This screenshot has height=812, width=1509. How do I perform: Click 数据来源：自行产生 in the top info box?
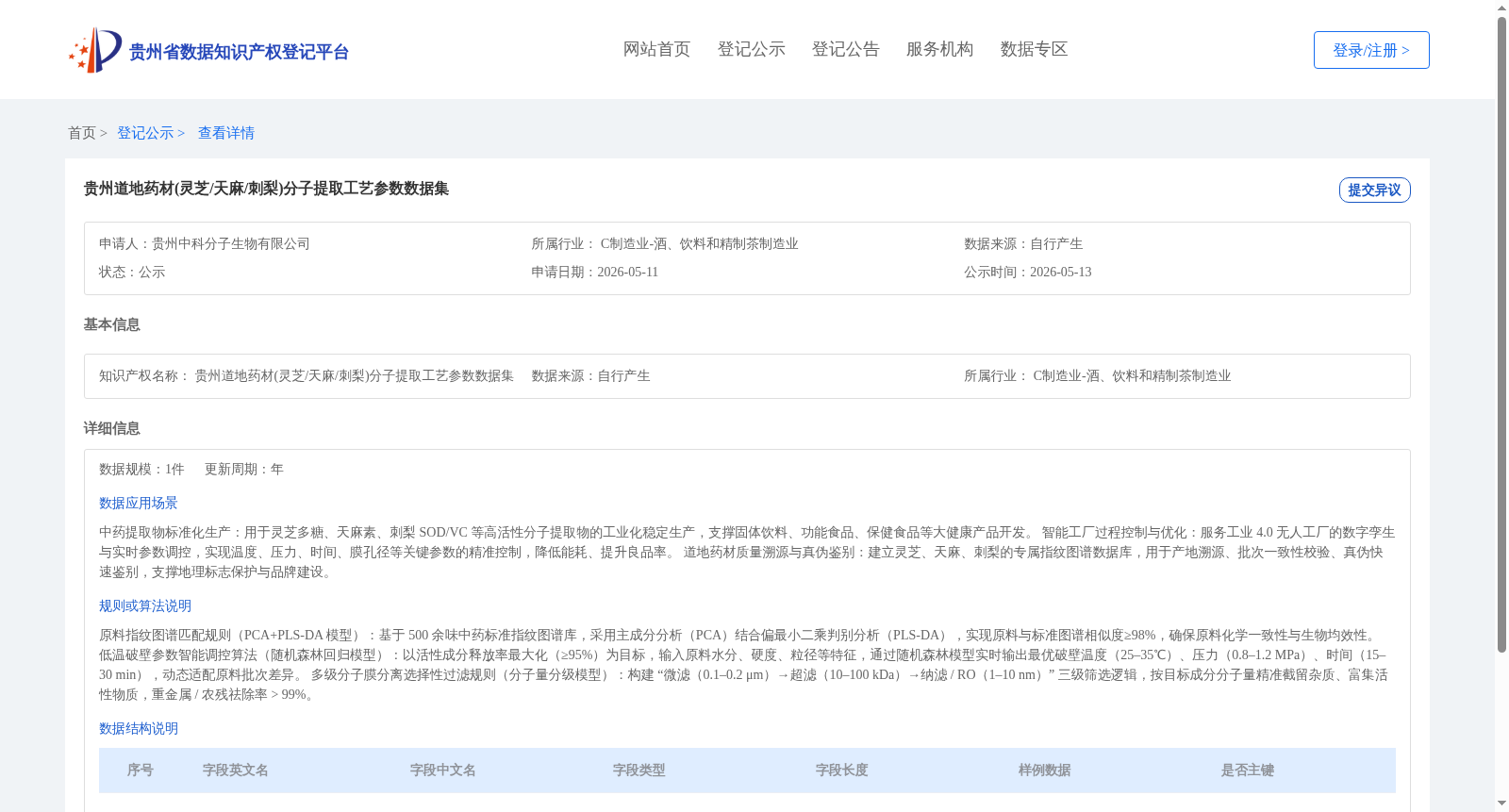coord(1023,243)
